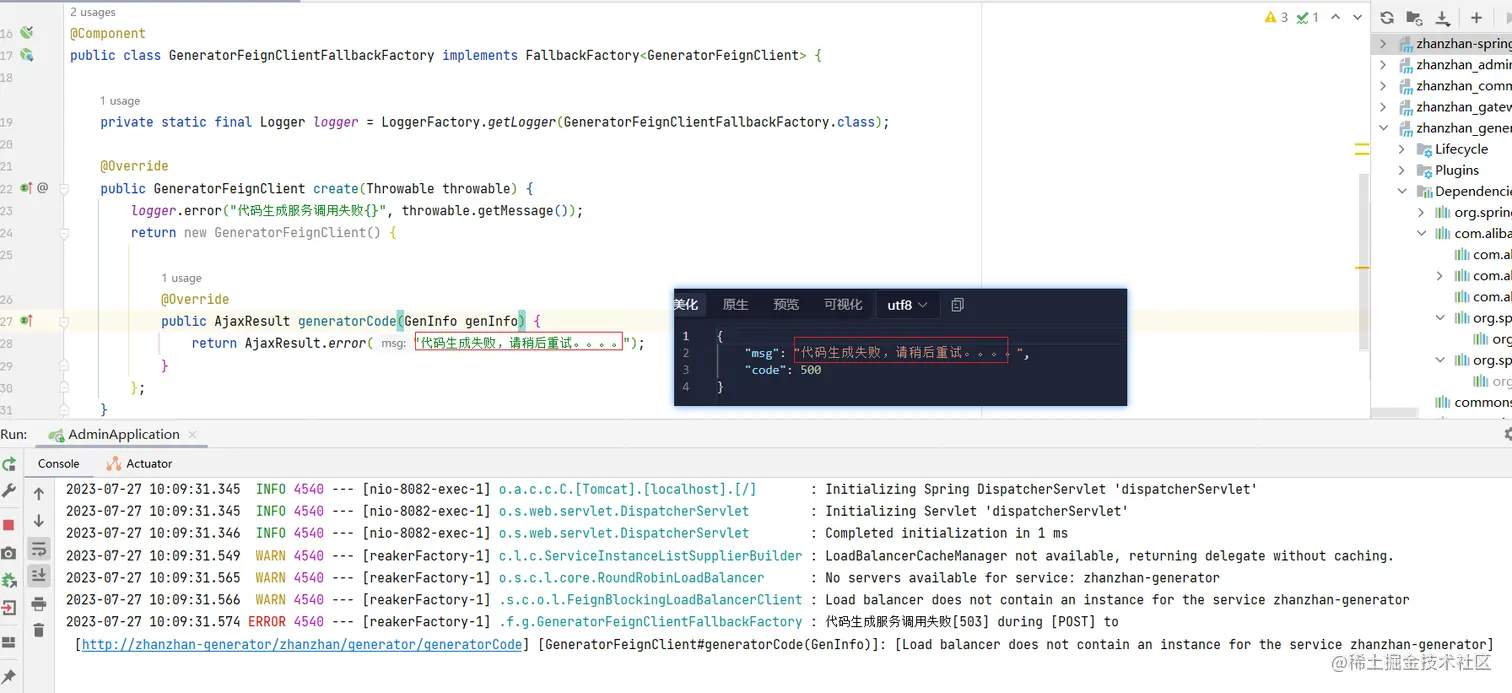The width and height of the screenshot is (1512, 693).
Task: Select 可视化 tab in JSON viewer
Action: [x=843, y=305]
